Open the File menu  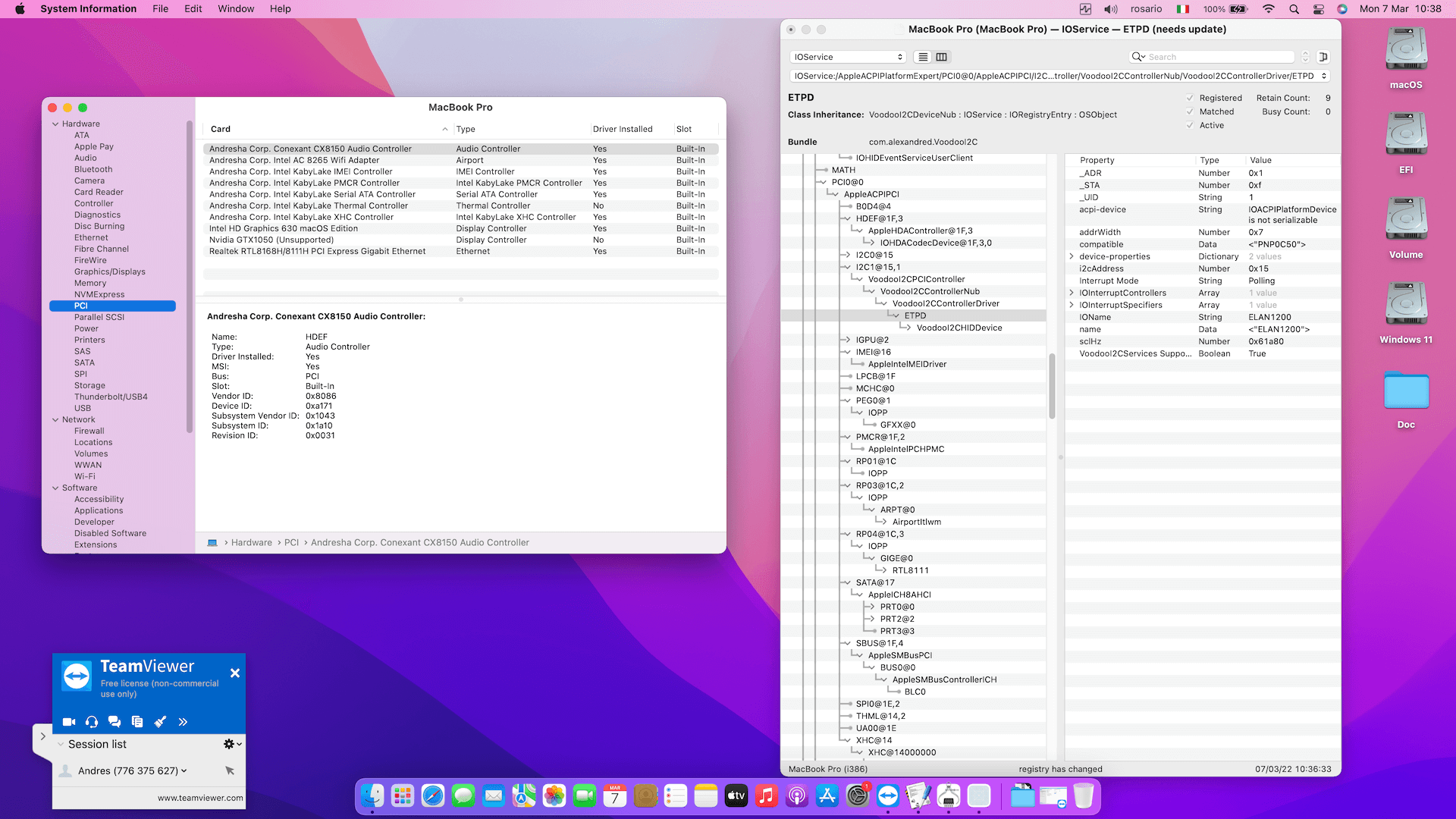(x=160, y=8)
